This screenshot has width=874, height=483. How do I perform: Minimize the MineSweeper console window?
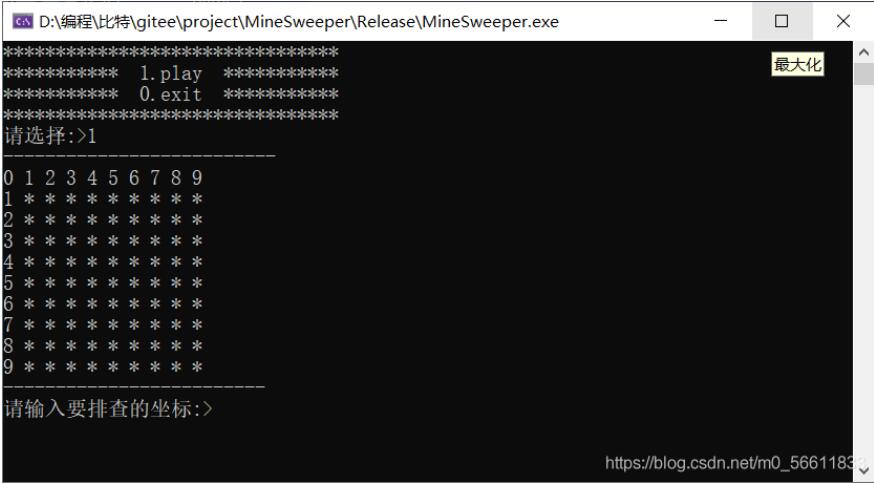(721, 21)
